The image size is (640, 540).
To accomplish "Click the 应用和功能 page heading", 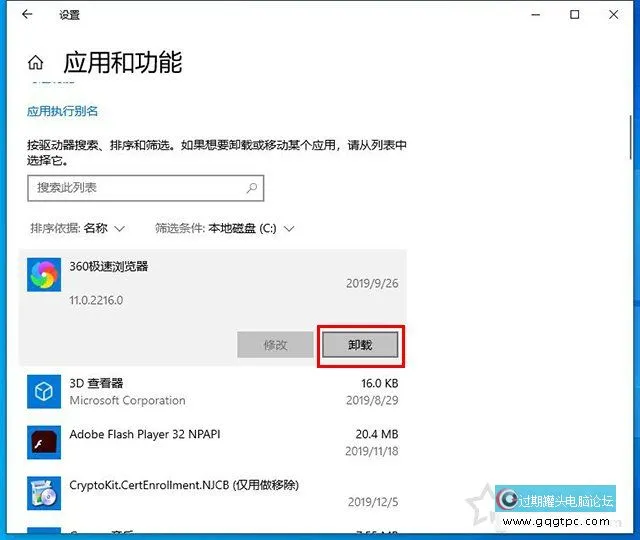I will pos(123,62).
